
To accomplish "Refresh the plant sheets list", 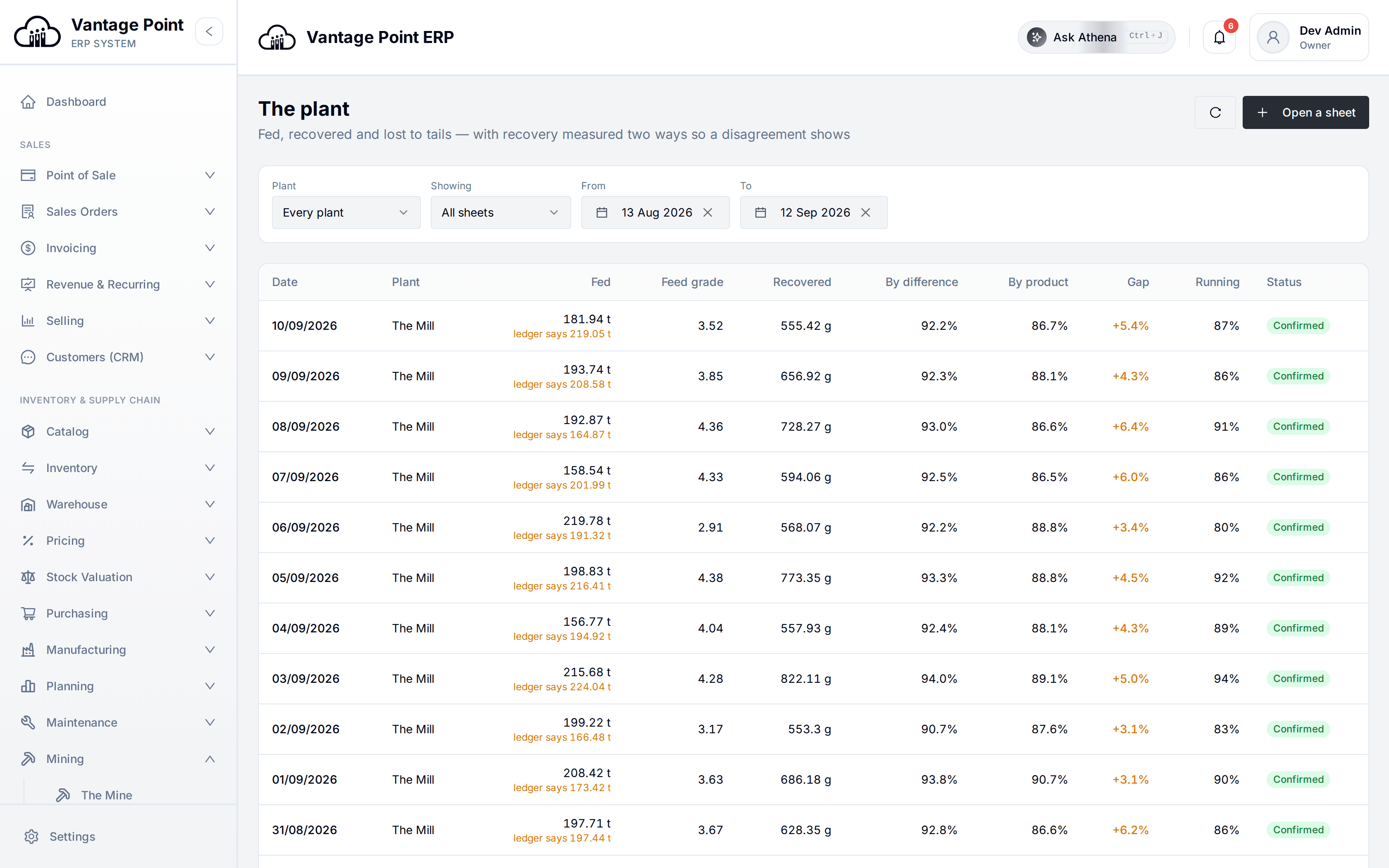I will point(1215,112).
